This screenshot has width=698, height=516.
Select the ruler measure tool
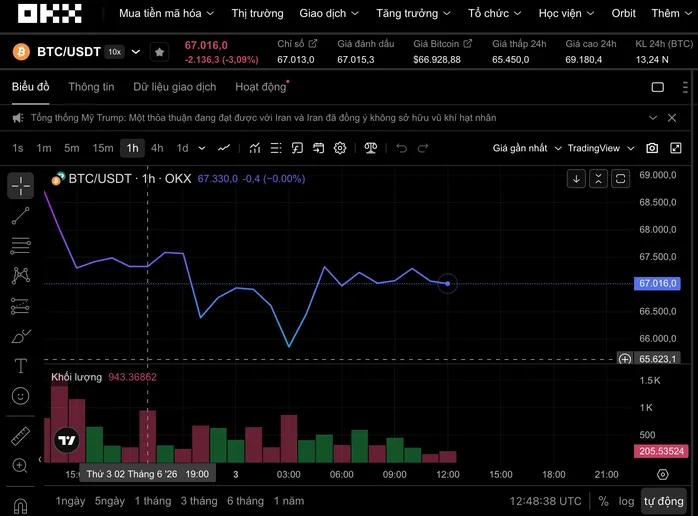coord(20,436)
